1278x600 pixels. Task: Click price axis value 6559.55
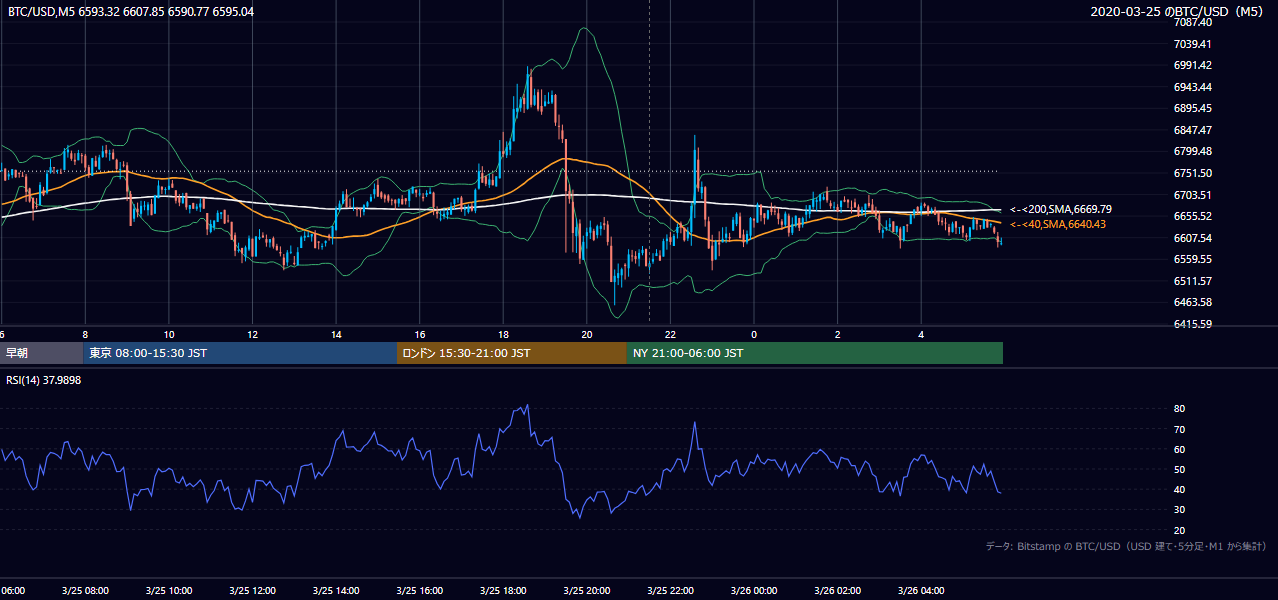click(1192, 259)
